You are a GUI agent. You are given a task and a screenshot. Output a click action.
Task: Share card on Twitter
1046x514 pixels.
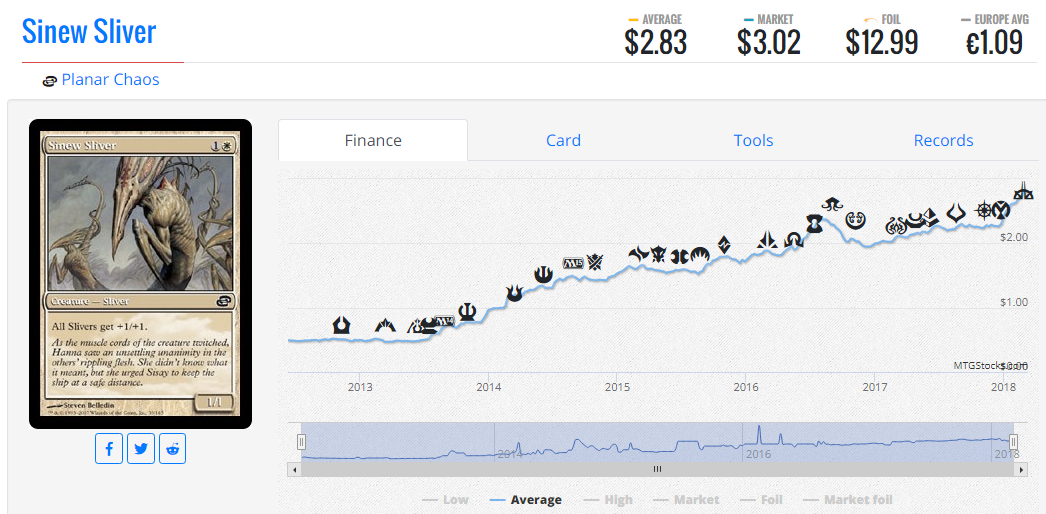click(141, 449)
